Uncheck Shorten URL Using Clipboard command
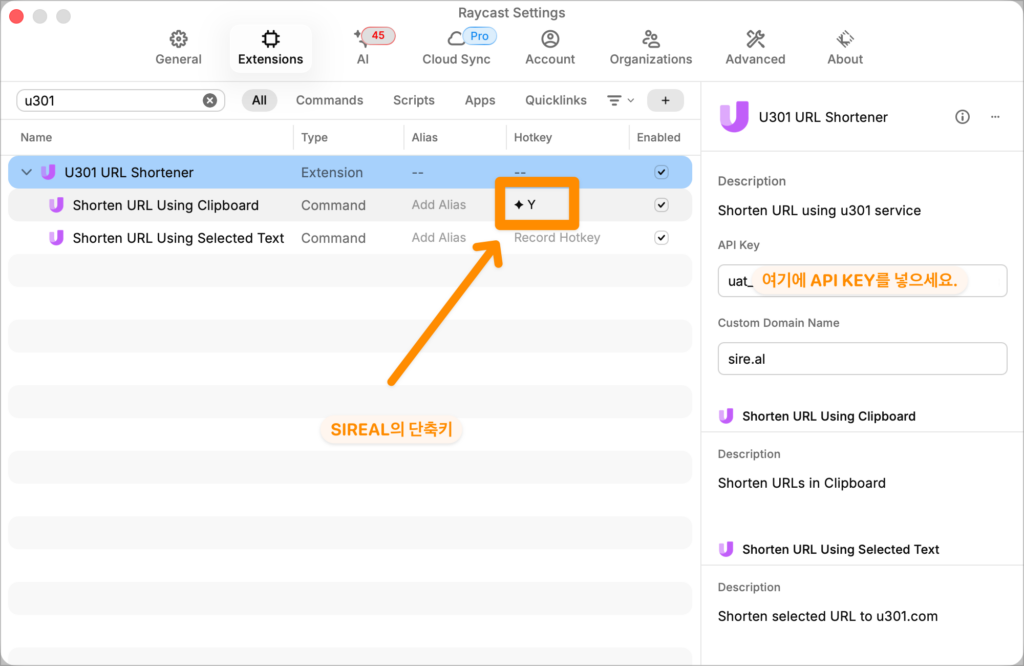This screenshot has width=1024, height=666. click(x=661, y=204)
